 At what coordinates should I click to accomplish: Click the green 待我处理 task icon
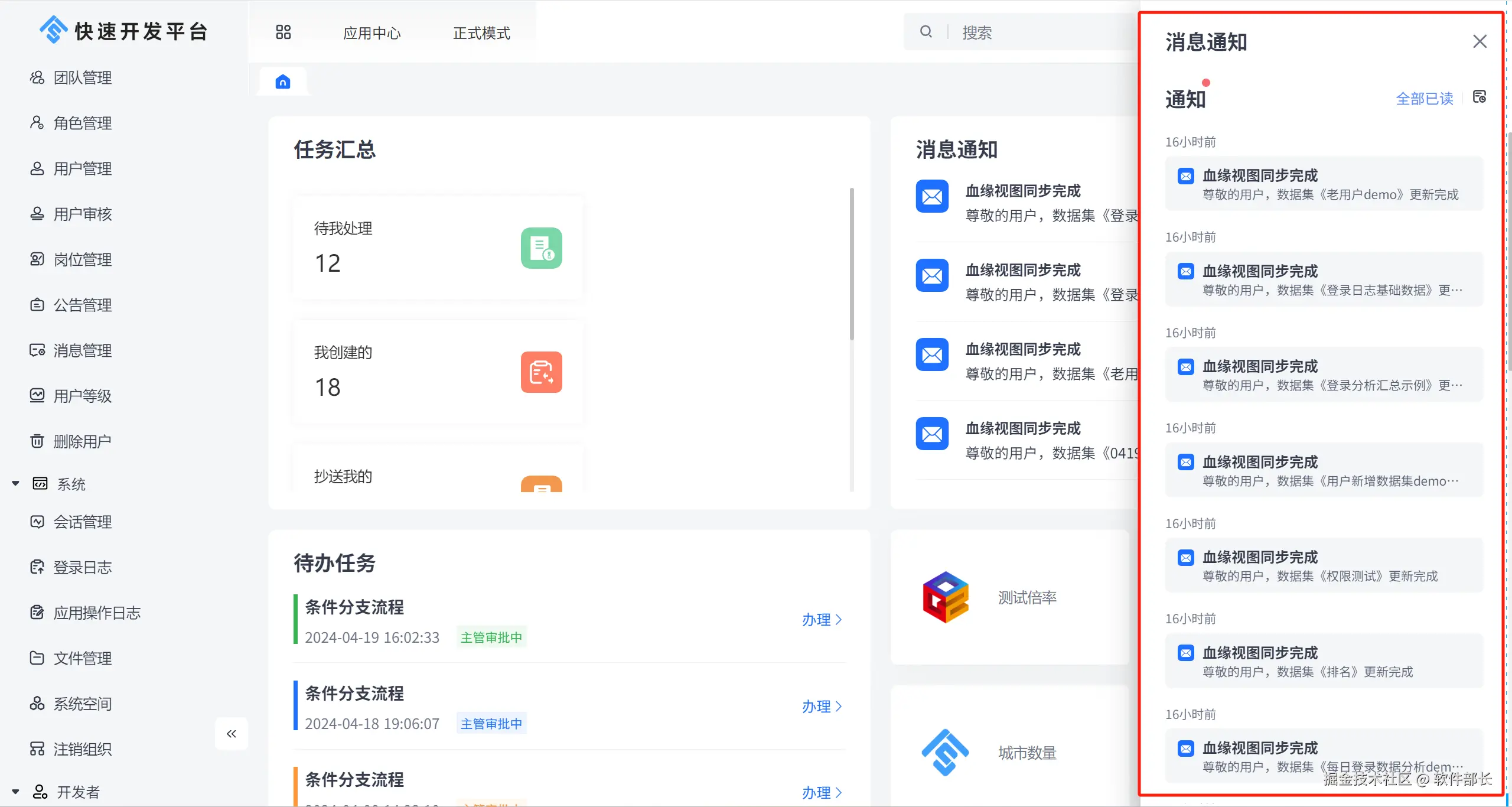point(541,248)
